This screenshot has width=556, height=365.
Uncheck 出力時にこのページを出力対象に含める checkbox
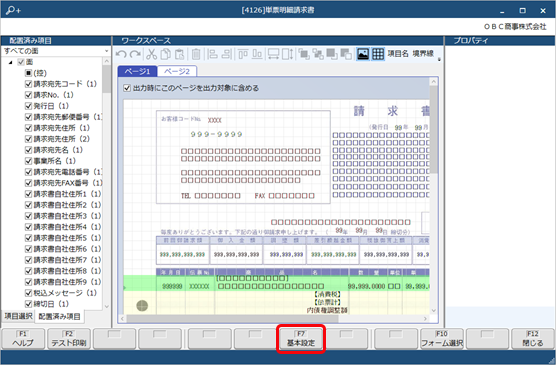click(x=127, y=88)
